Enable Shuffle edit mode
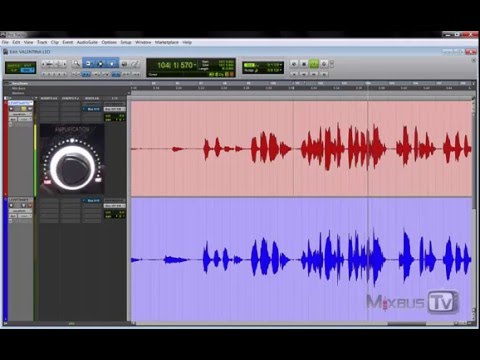This screenshot has height=360, width=480. tap(13, 66)
